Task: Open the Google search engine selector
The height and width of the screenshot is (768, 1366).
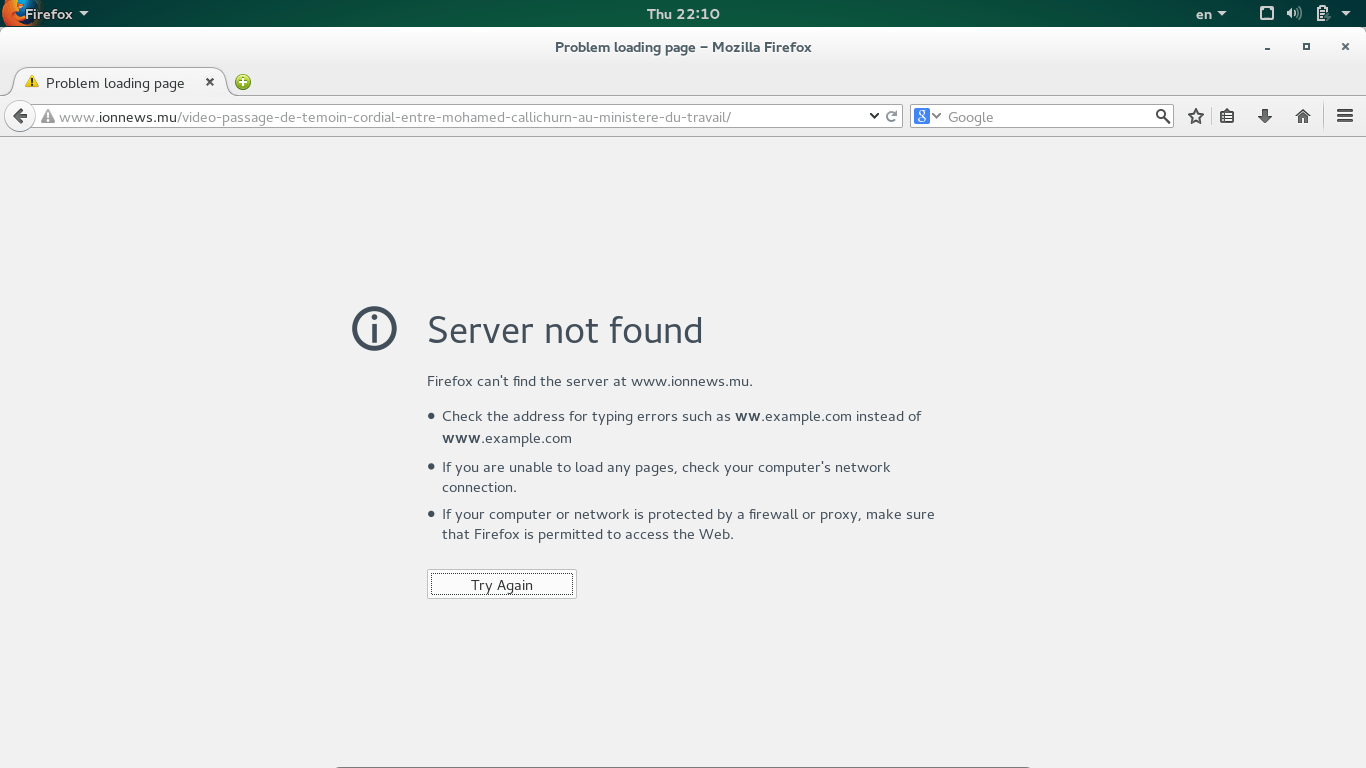Action: coord(927,116)
